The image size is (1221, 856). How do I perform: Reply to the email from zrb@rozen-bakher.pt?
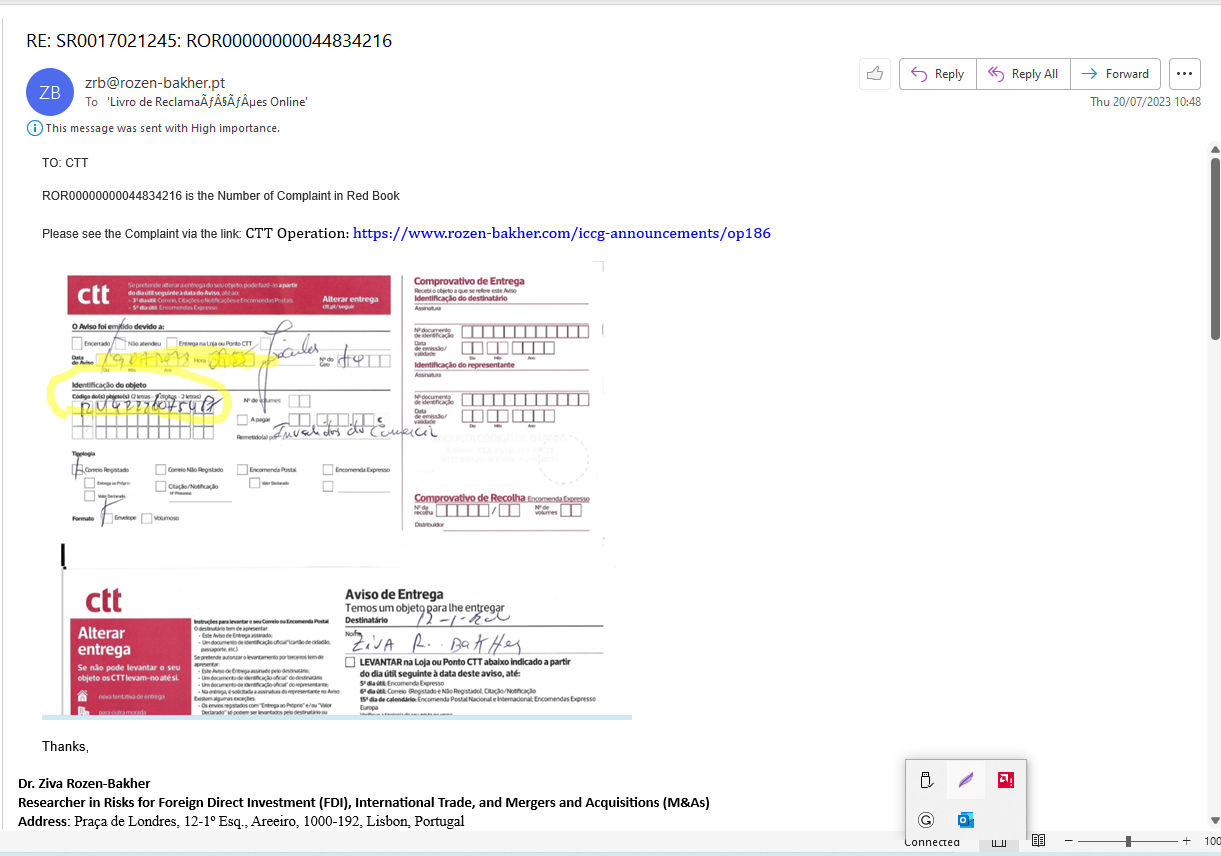coord(937,74)
